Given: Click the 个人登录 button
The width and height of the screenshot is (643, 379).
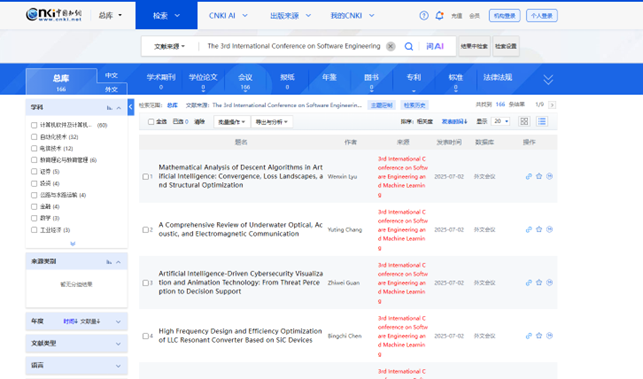Looking at the screenshot, I should [542, 16].
